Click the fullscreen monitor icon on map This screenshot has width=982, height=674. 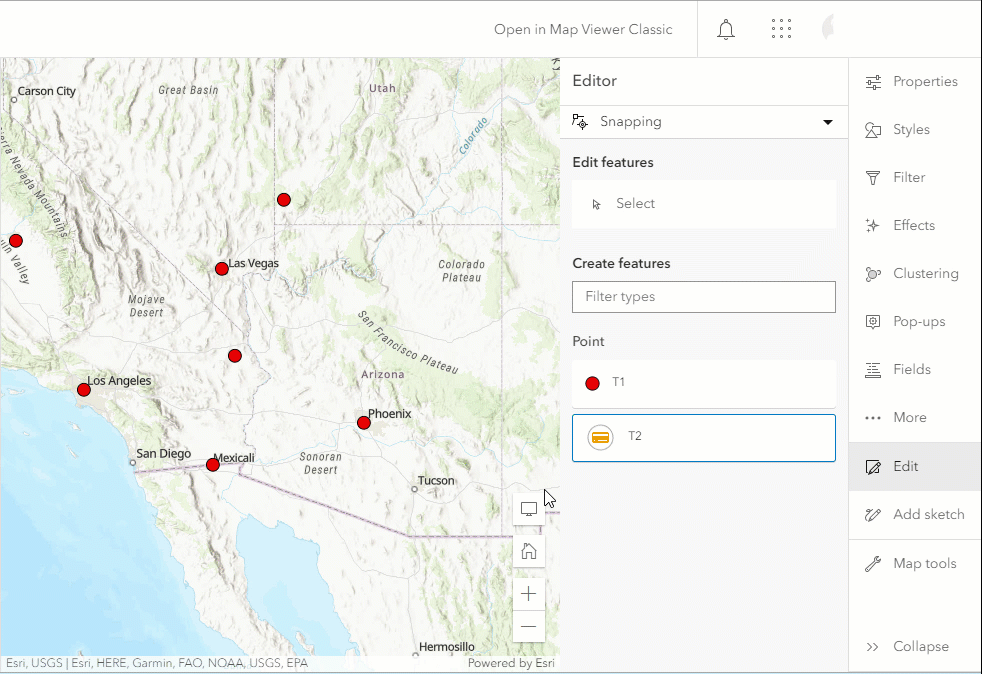coord(529,508)
